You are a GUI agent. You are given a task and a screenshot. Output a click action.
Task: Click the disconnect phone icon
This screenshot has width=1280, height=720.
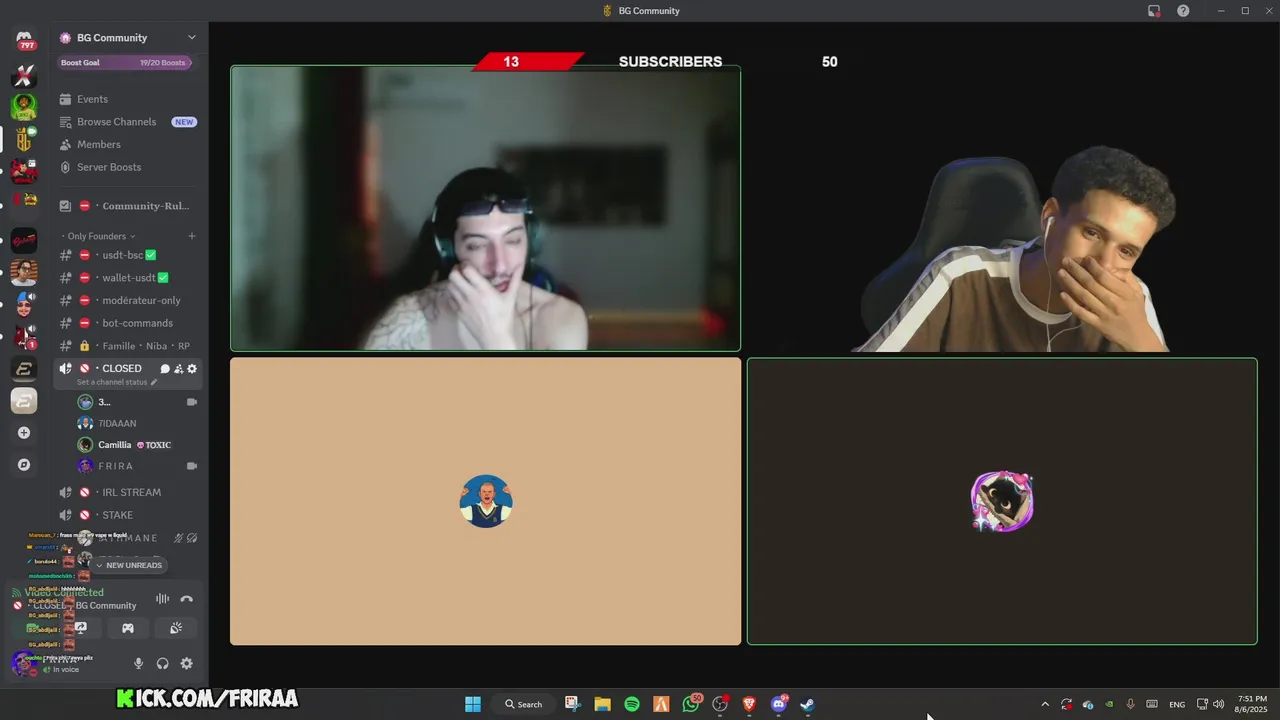(186, 599)
